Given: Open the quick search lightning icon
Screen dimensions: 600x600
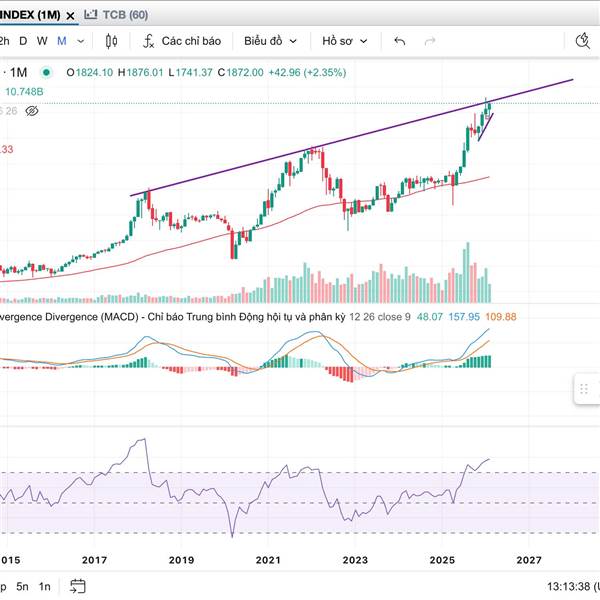Looking at the screenshot, I should [583, 41].
